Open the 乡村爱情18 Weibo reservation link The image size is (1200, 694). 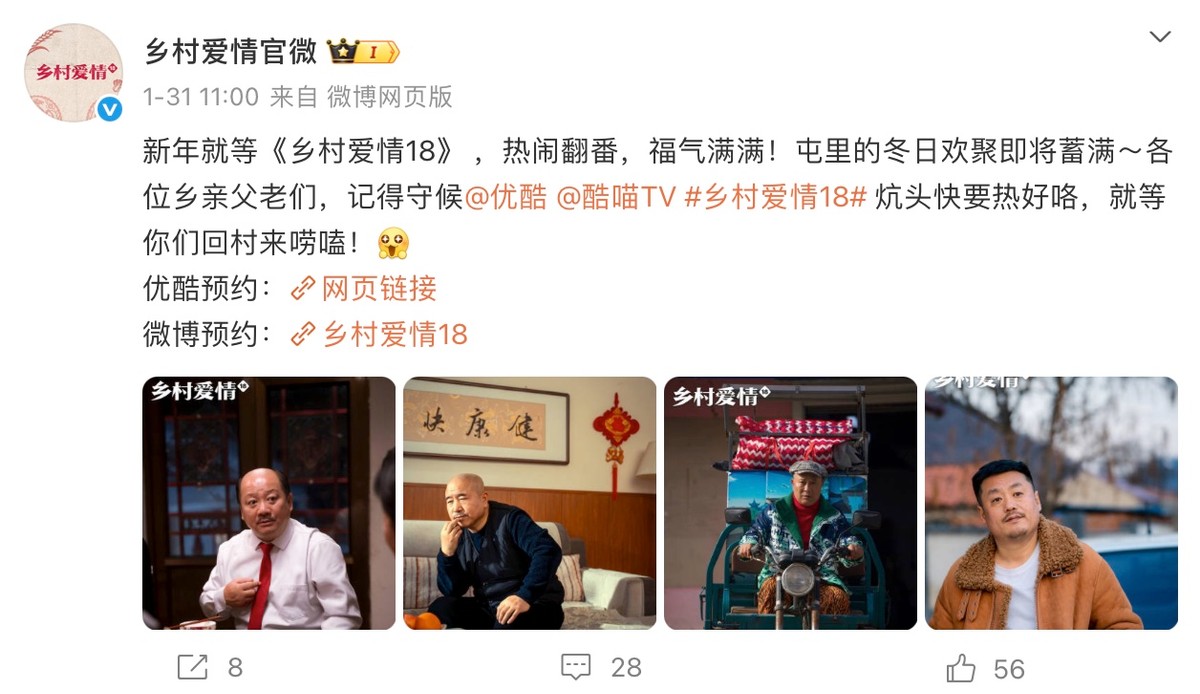[x=395, y=335]
